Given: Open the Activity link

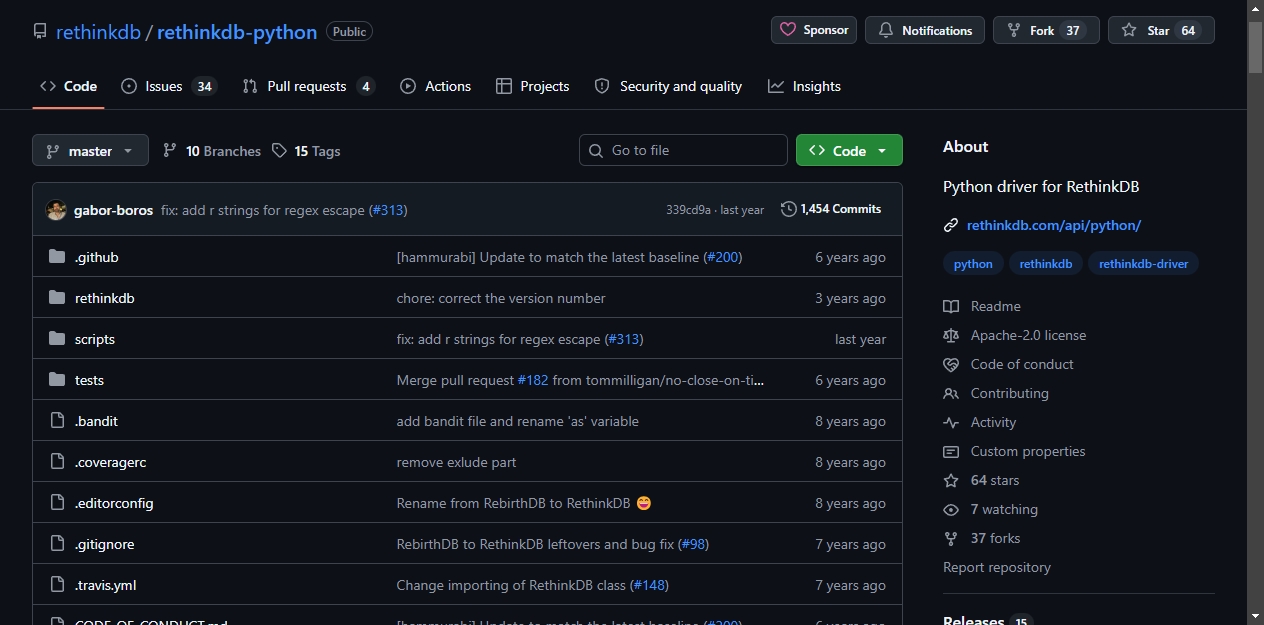Looking at the screenshot, I should 993,422.
